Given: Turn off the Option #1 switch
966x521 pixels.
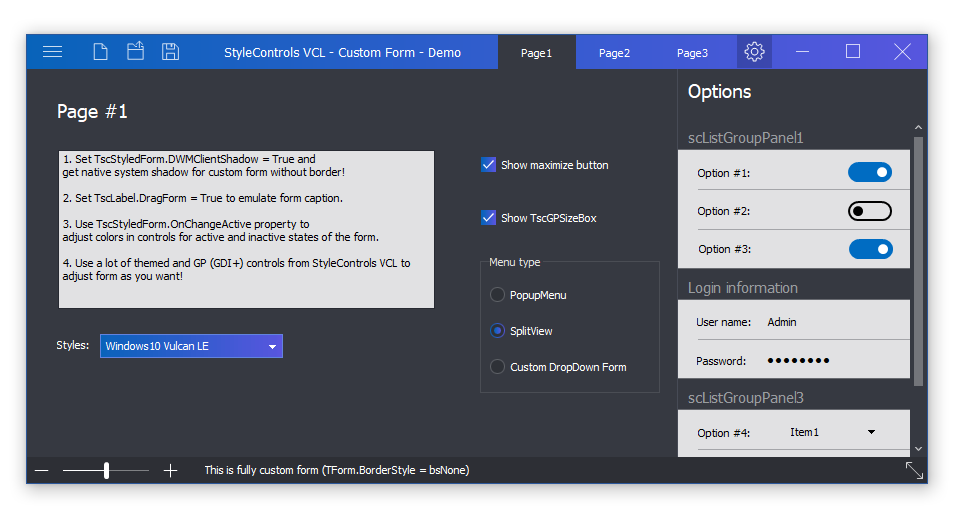Looking at the screenshot, I should [x=870, y=172].
